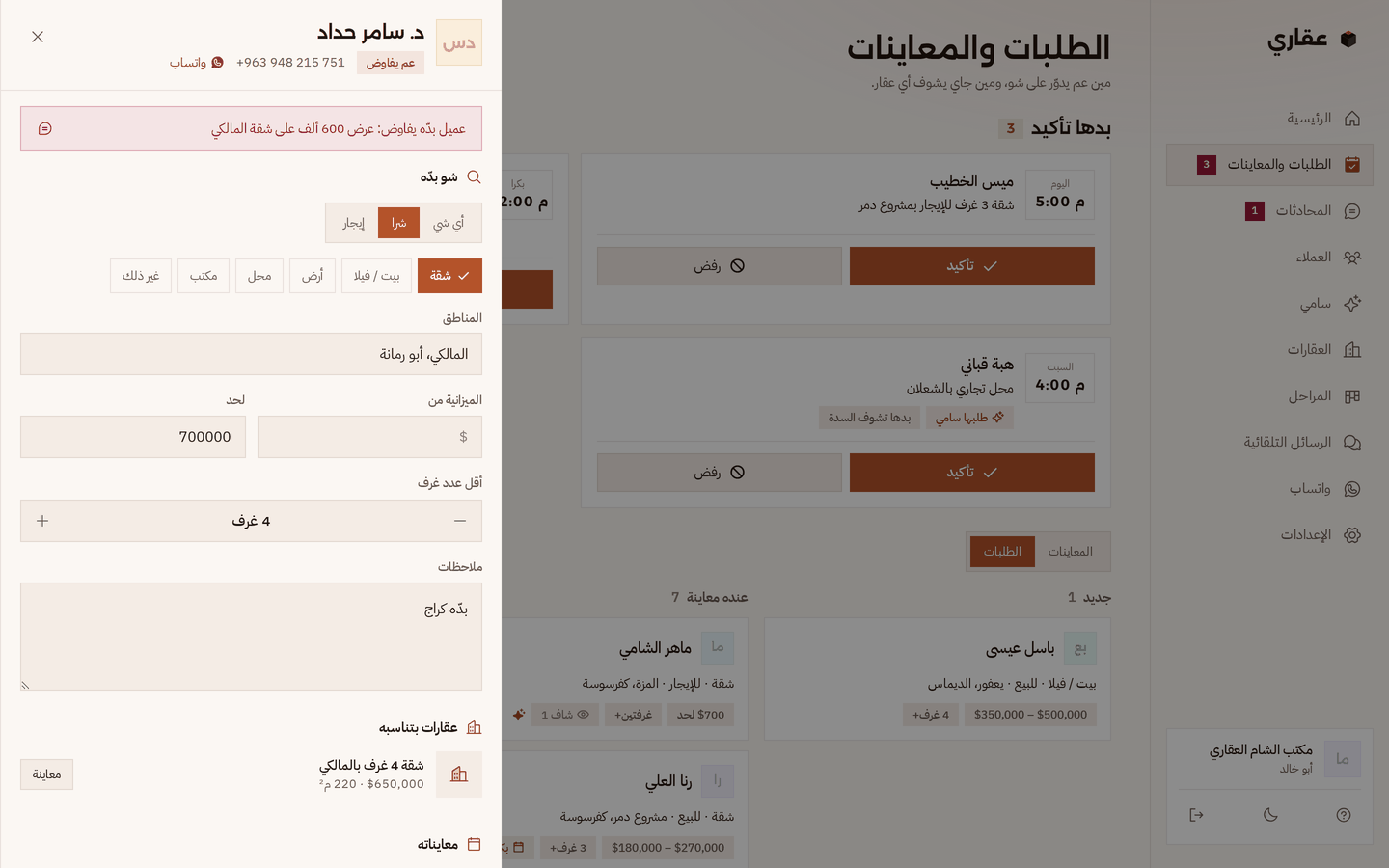Open سامي assistant sparkle icon
This screenshot has width=1389, height=868.
pyautogui.click(x=1352, y=304)
